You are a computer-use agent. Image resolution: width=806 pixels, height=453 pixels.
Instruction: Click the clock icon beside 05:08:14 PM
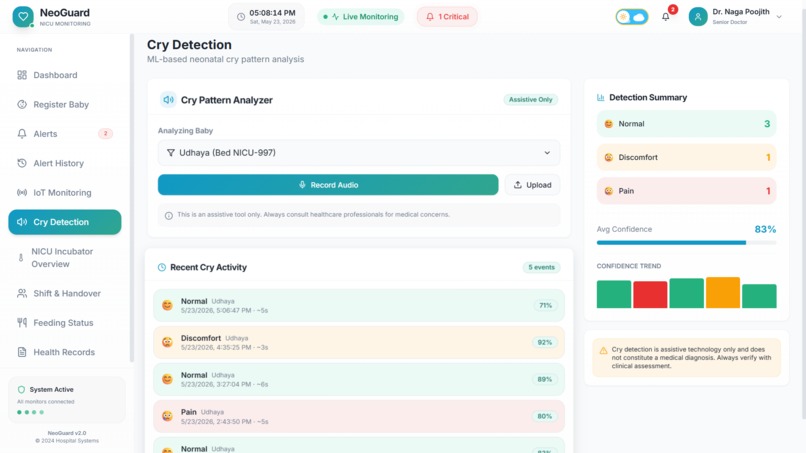click(x=241, y=17)
